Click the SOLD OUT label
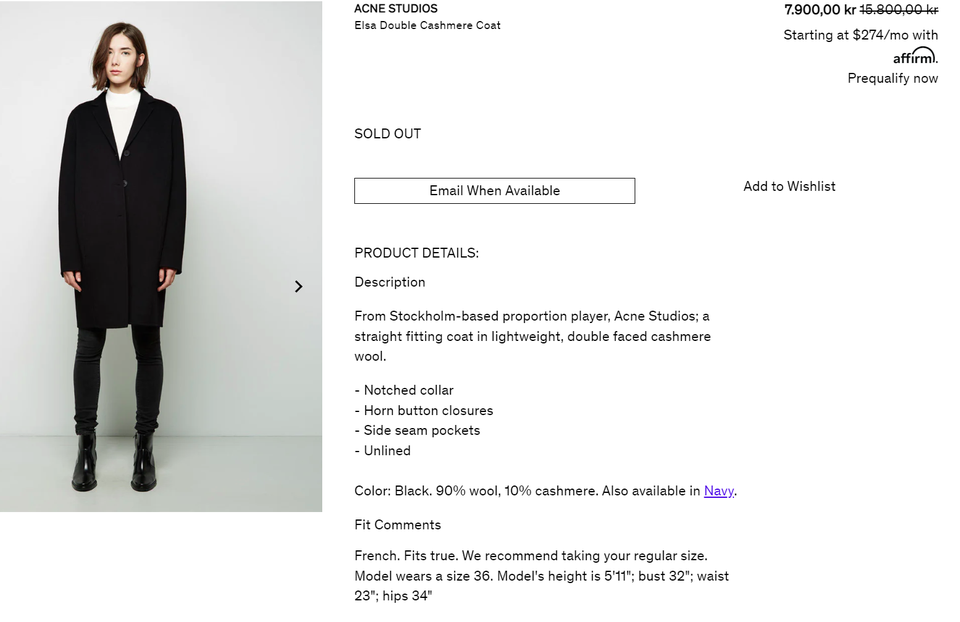This screenshot has width=960, height=622. click(387, 134)
